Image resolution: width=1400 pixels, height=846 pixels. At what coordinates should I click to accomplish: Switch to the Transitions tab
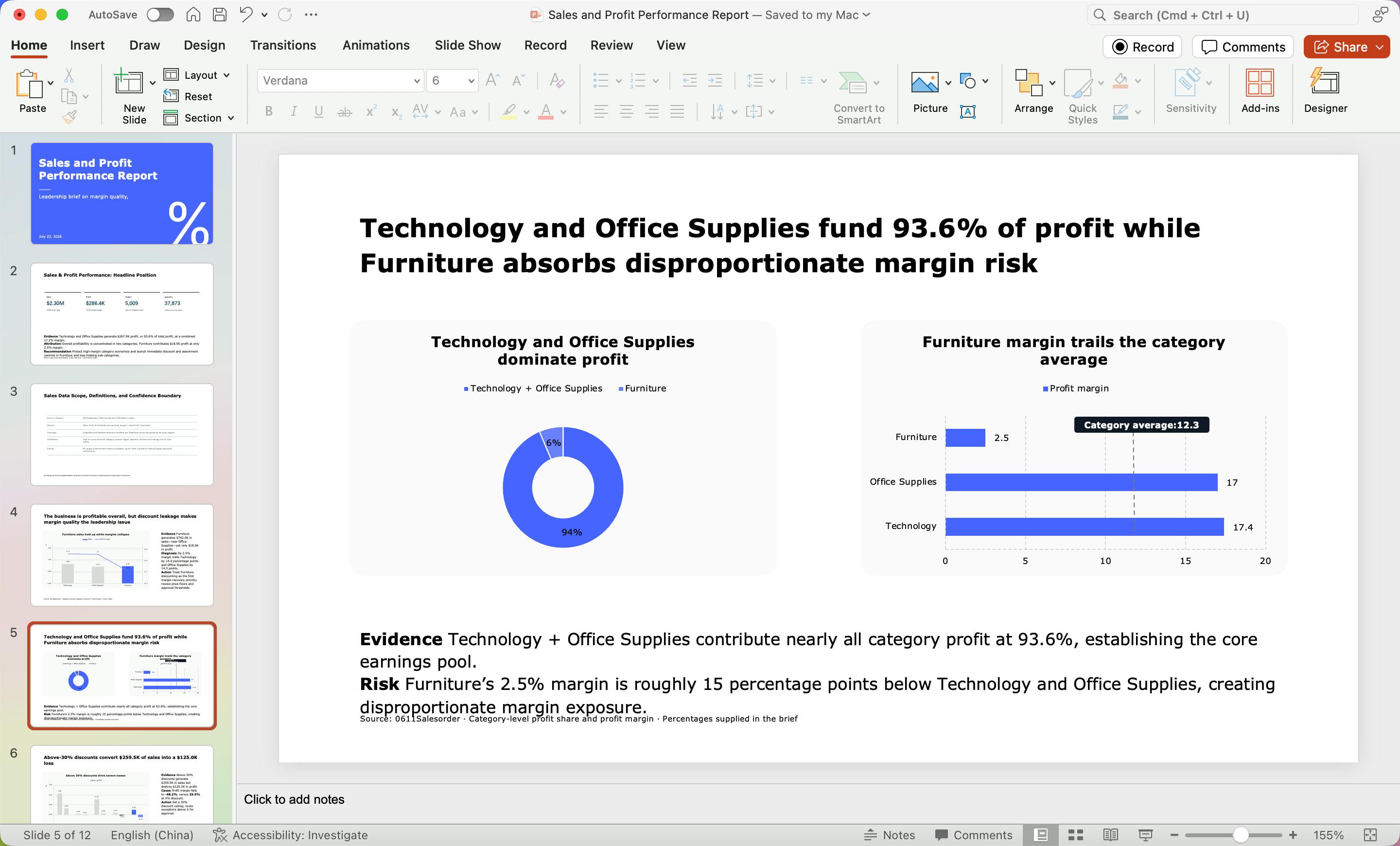283,45
